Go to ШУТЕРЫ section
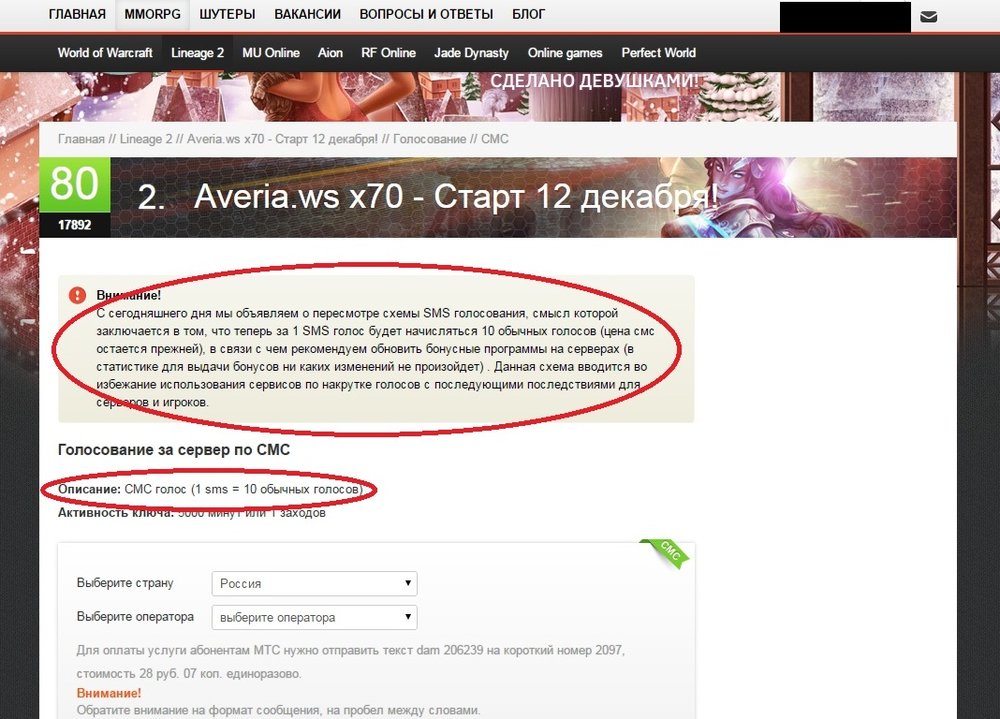This screenshot has width=1000, height=719. click(227, 15)
